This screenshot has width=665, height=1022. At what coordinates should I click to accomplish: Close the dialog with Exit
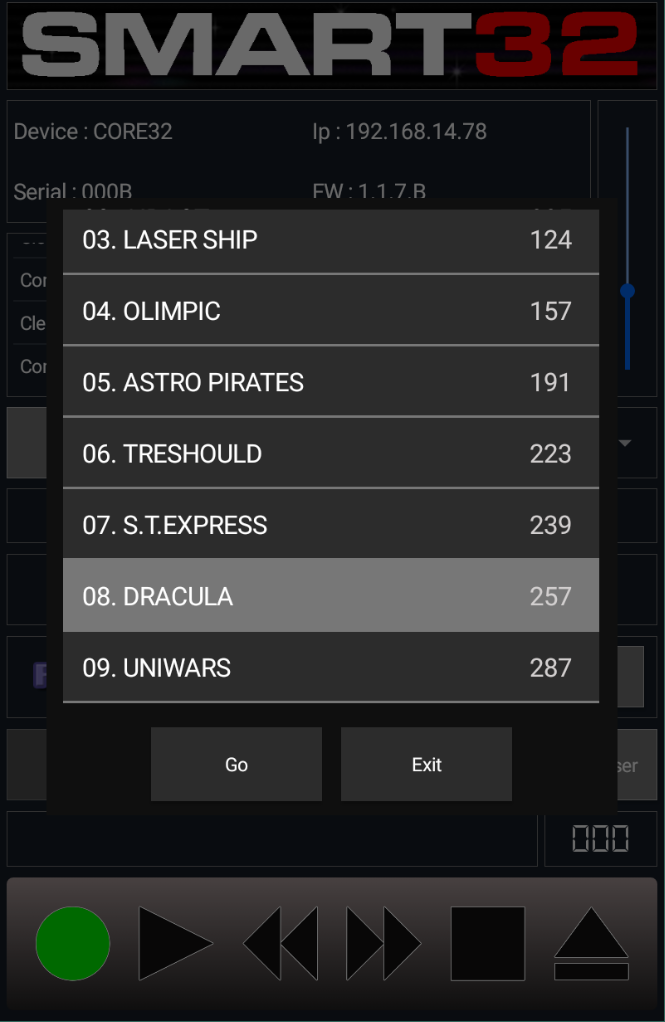[x=426, y=764]
